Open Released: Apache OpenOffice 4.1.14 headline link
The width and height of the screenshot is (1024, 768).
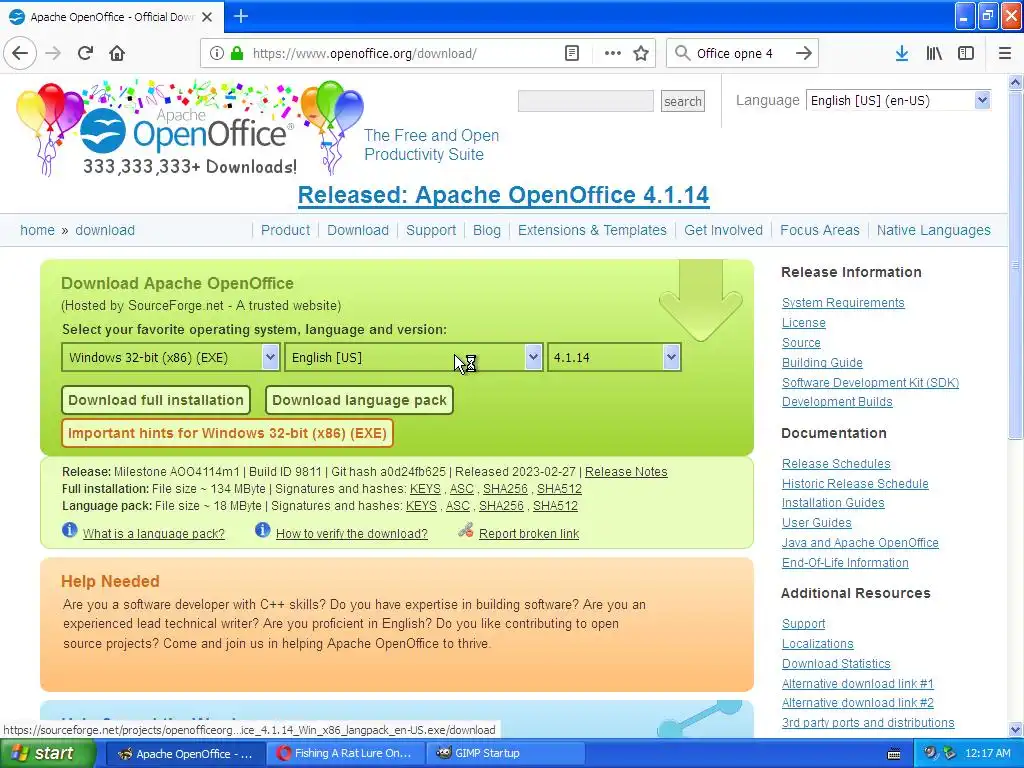click(504, 195)
